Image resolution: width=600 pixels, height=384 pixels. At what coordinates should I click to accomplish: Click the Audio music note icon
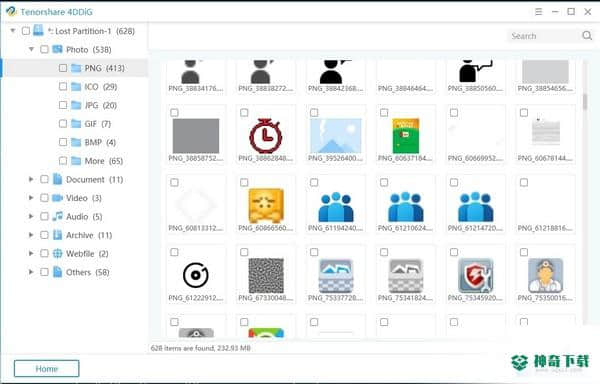tap(57, 216)
